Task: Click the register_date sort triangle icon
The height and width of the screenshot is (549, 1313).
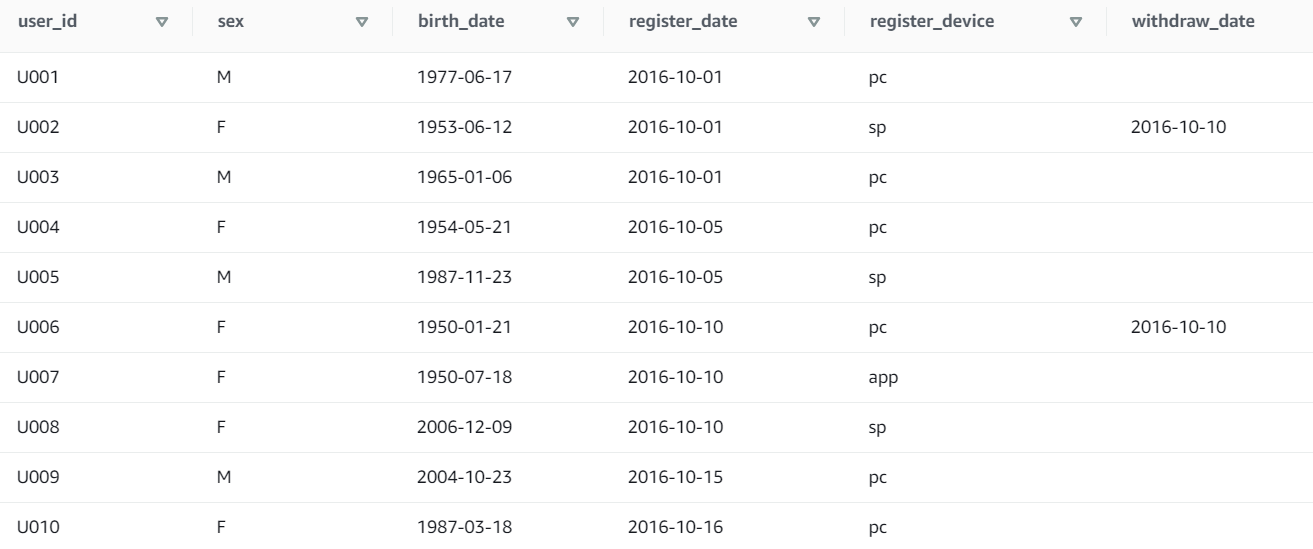Action: [x=813, y=22]
